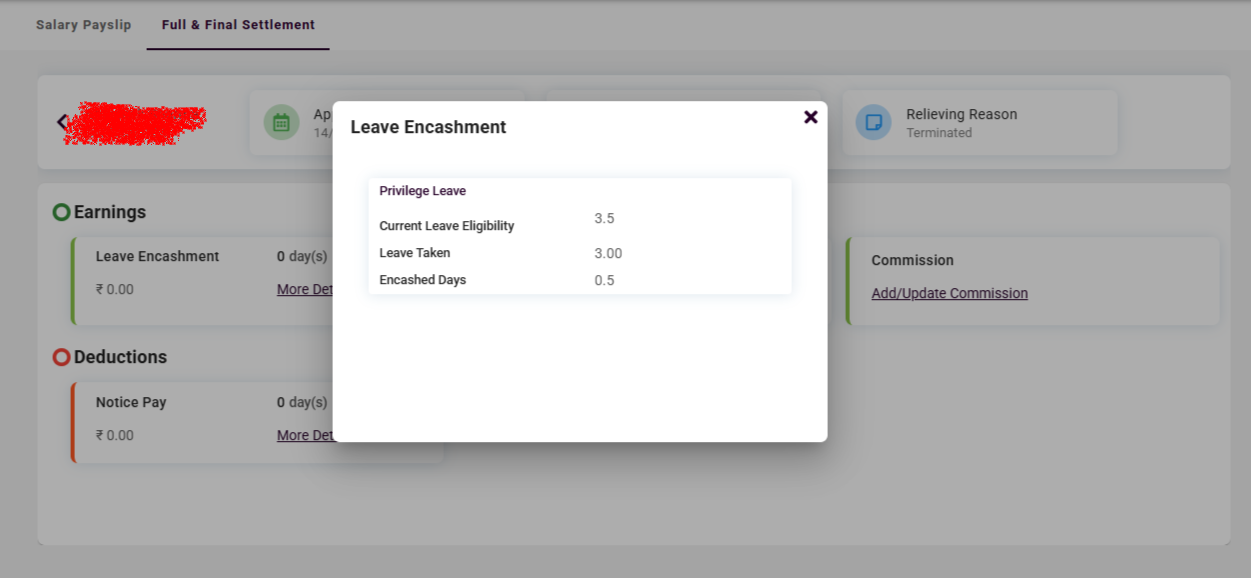Click the Commission card title

tap(912, 260)
